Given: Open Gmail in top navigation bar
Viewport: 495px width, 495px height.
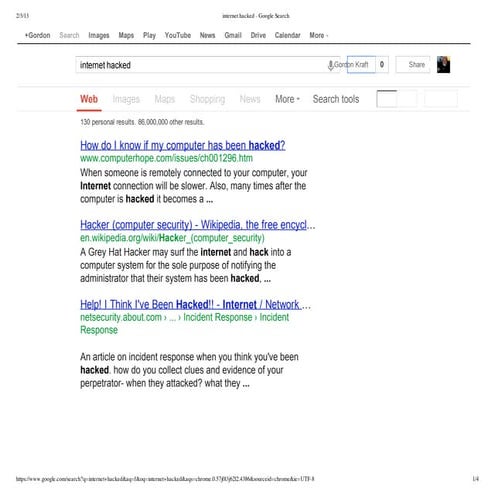Looking at the screenshot, I should coord(233,35).
